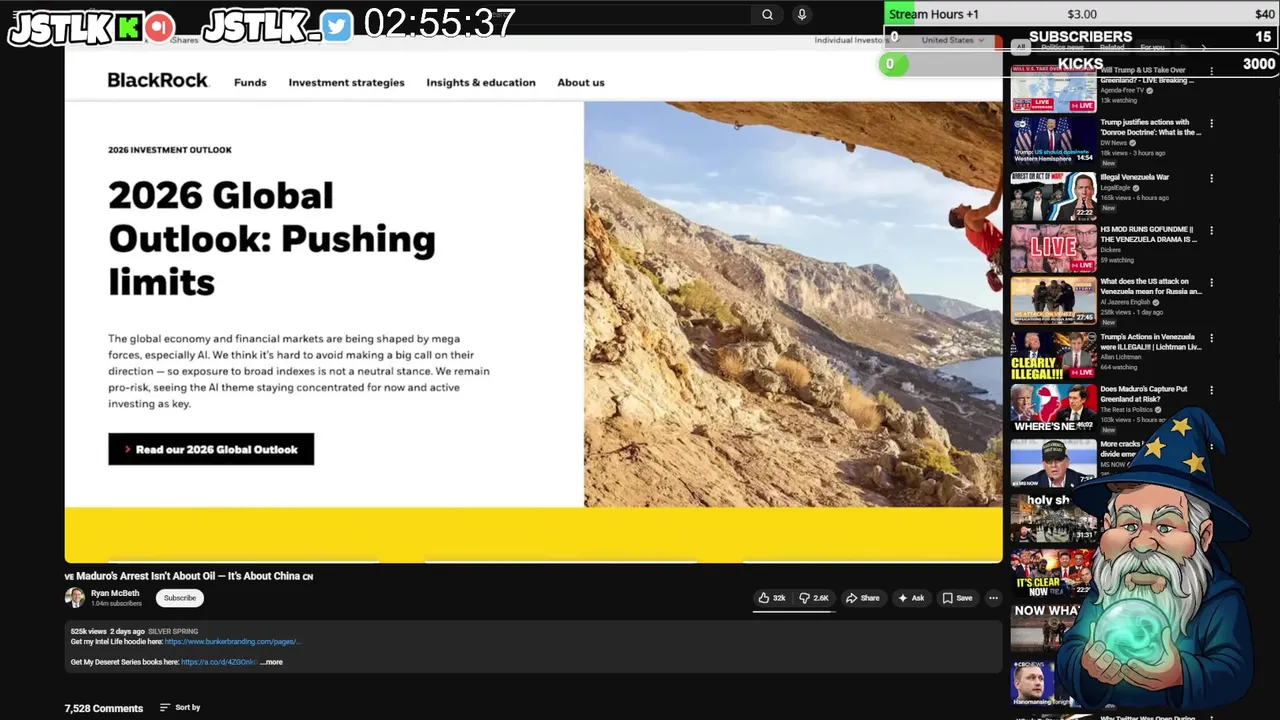Click 2026 Global Outlook: Pushing limits heading
1280x720 pixels.
[x=272, y=238]
